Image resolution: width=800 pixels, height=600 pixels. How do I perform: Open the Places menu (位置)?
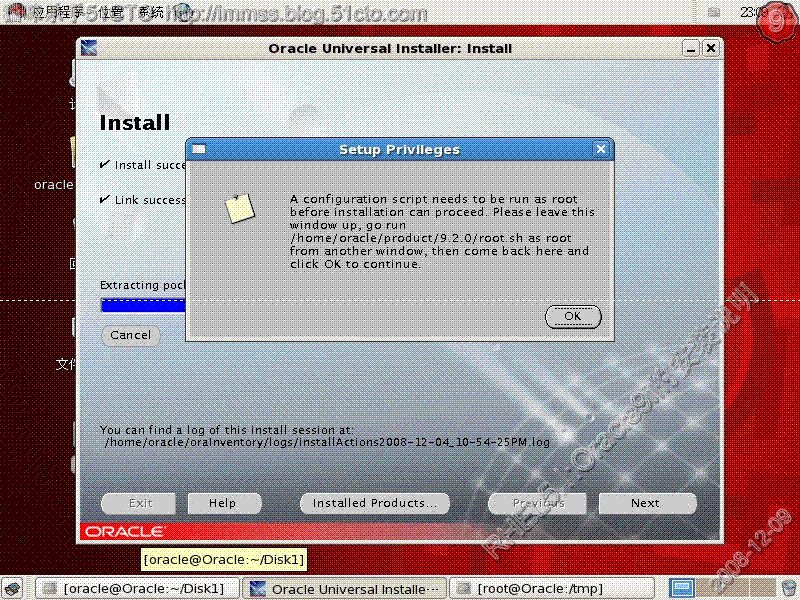(111, 12)
